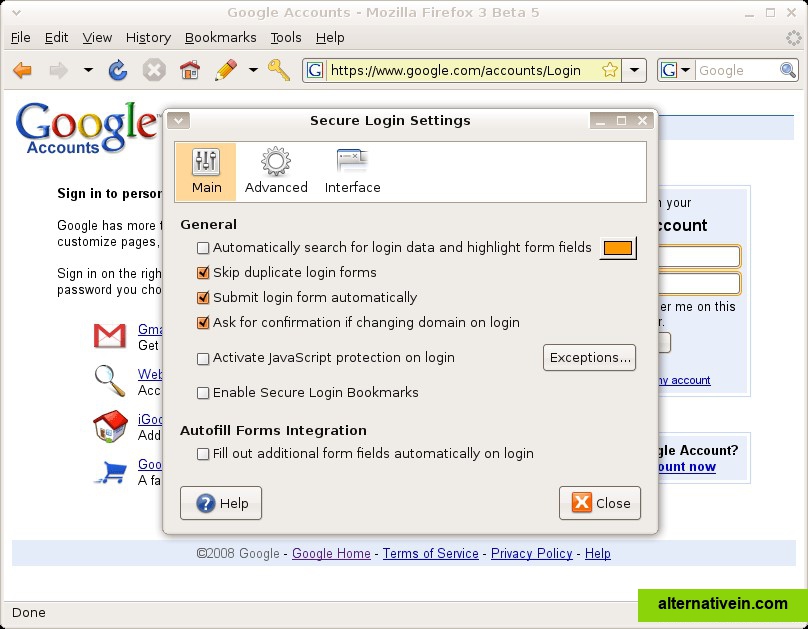Image resolution: width=808 pixels, height=629 pixels.
Task: Enable Secure Login Bookmarks checkbox
Action: (x=203, y=393)
